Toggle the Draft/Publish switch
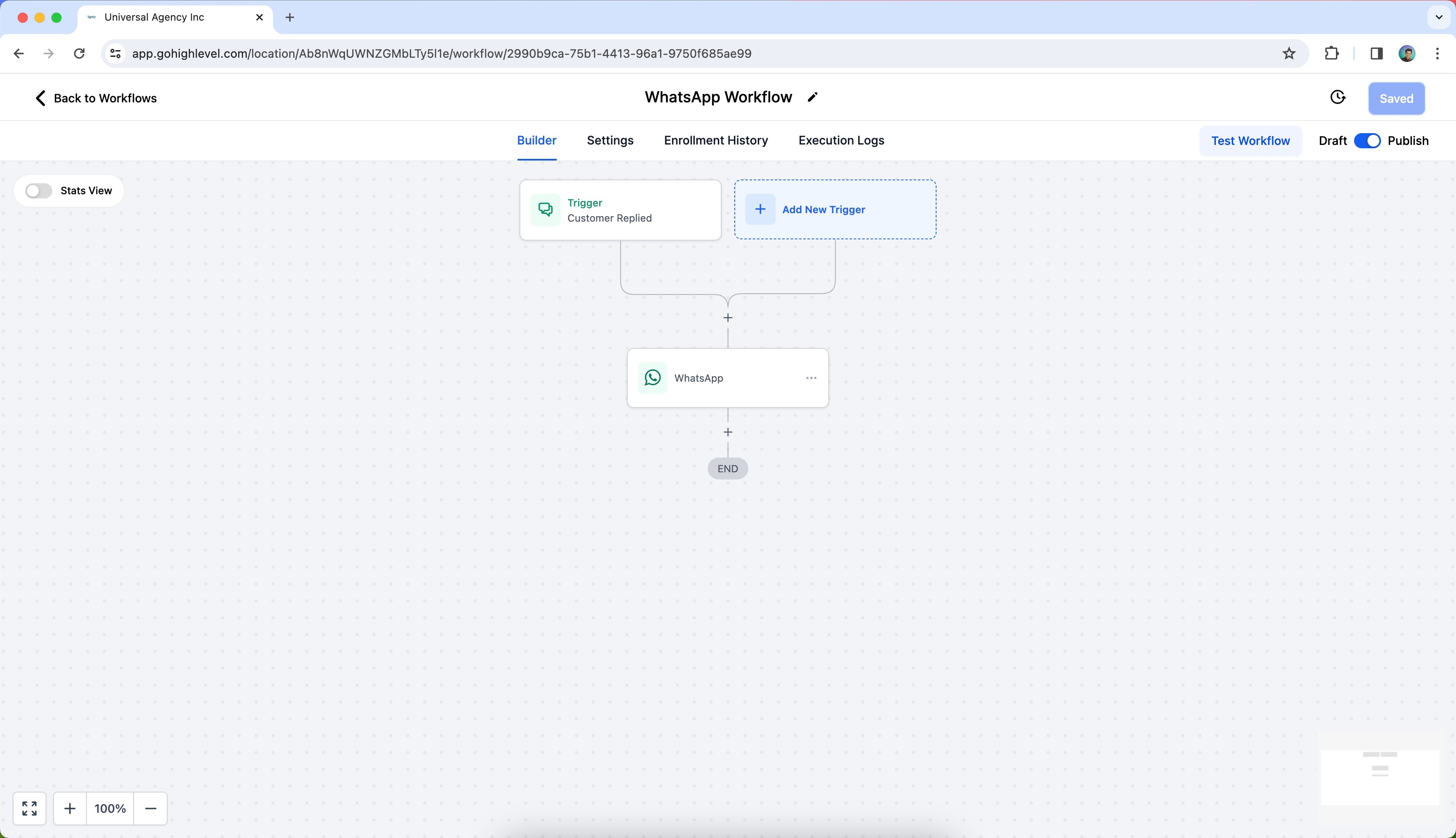The height and width of the screenshot is (838, 1456). pos(1367,141)
